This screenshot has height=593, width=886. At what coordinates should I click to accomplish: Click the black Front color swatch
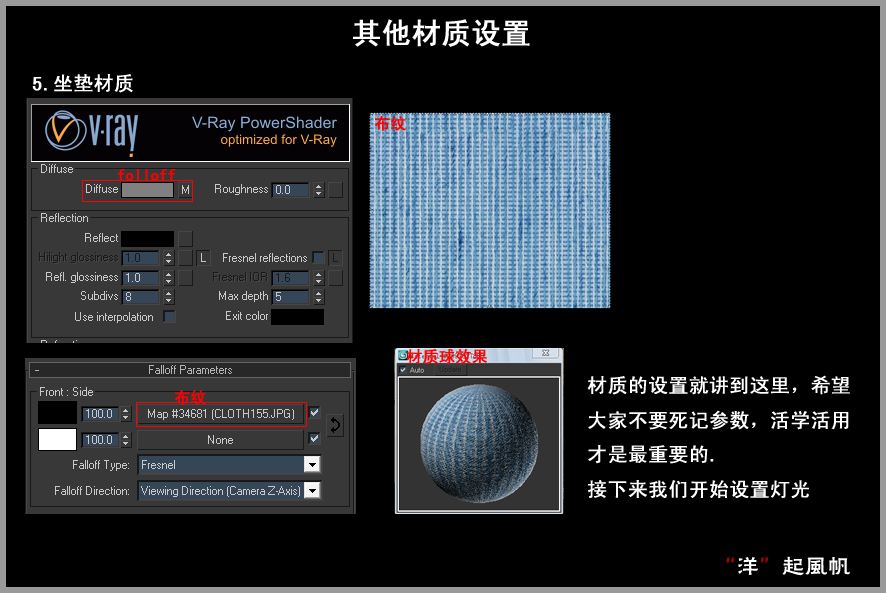tap(57, 413)
